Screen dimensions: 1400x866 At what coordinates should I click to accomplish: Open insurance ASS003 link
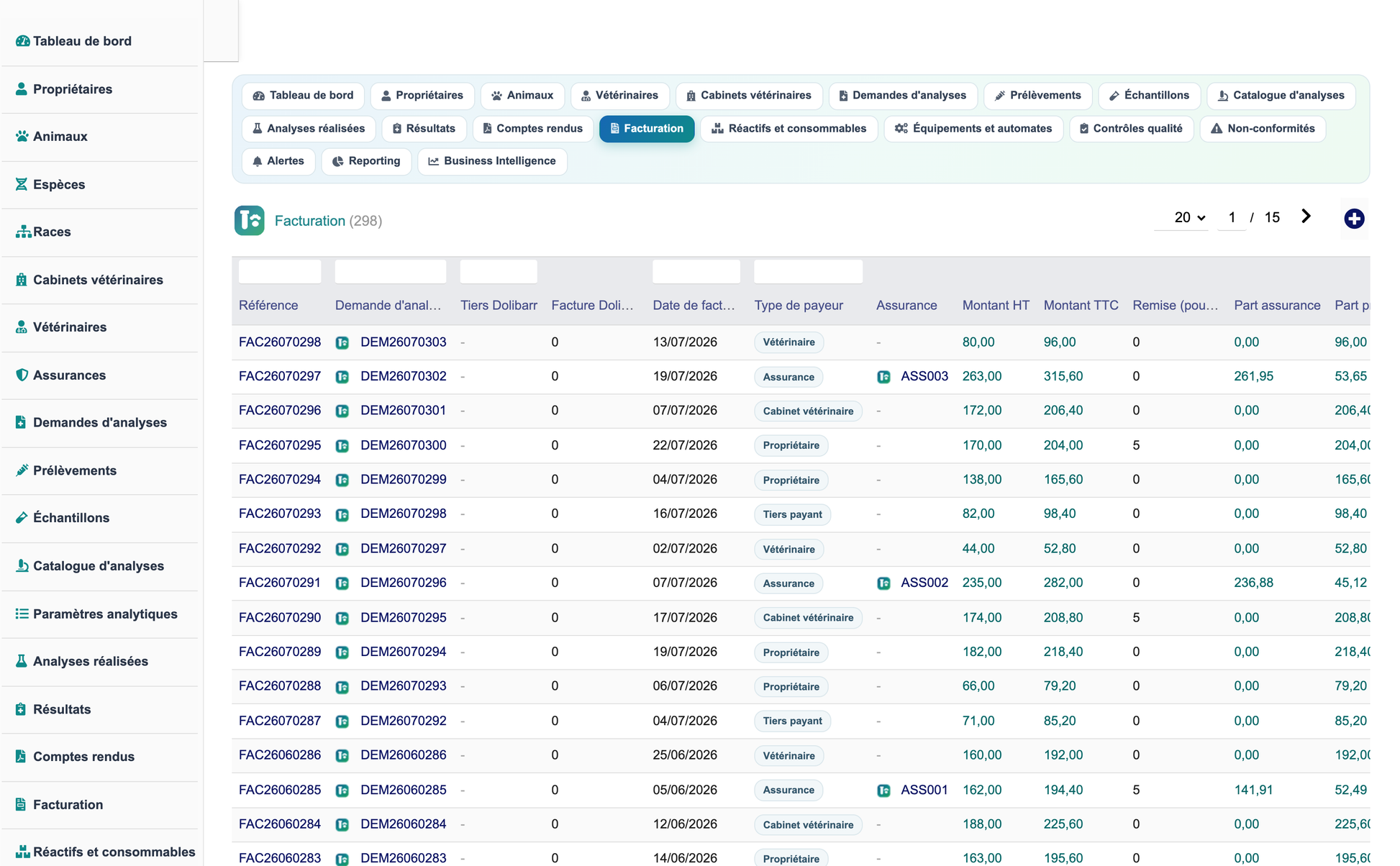point(924,377)
